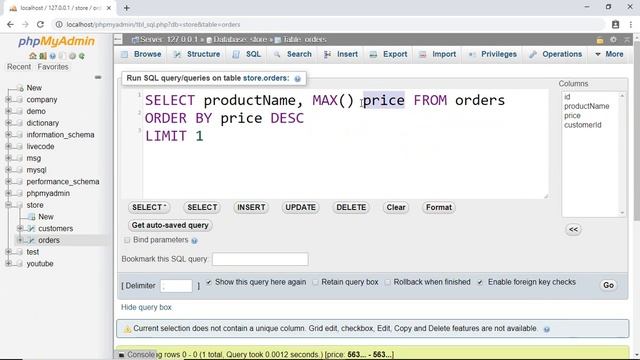This screenshot has width=640, height=360.
Task: Select customerId in Columns list
Action: point(582,125)
